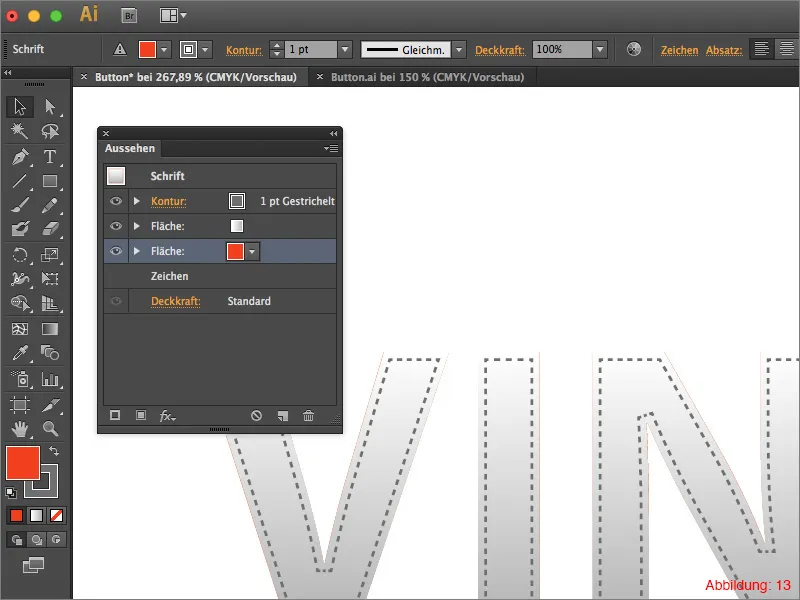Click the Aussehen panel tab

pyautogui.click(x=130, y=148)
